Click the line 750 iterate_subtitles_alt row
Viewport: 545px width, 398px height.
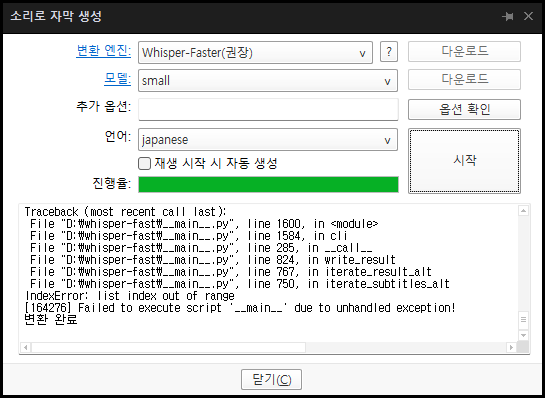(x=240, y=284)
